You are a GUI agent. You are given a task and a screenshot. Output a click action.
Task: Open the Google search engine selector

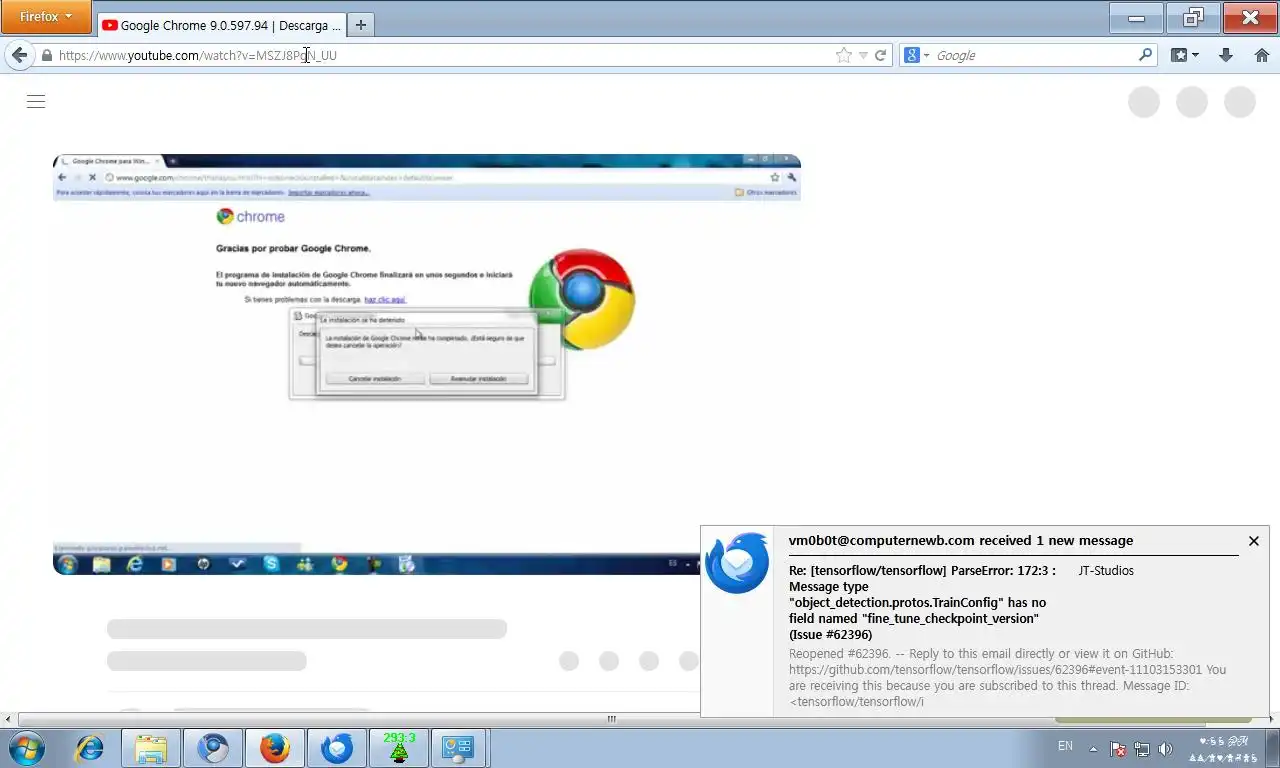(x=917, y=56)
